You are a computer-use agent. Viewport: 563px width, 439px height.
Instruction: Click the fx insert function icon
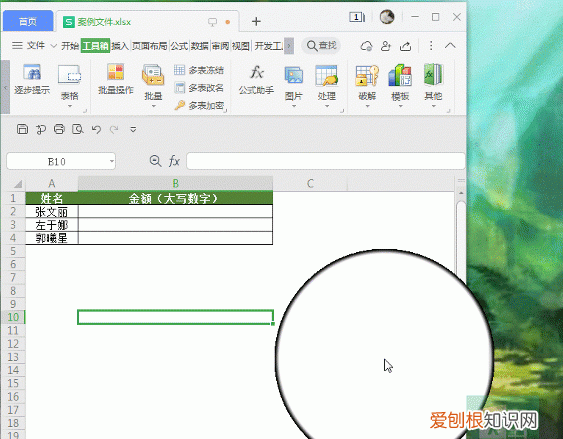point(174,161)
